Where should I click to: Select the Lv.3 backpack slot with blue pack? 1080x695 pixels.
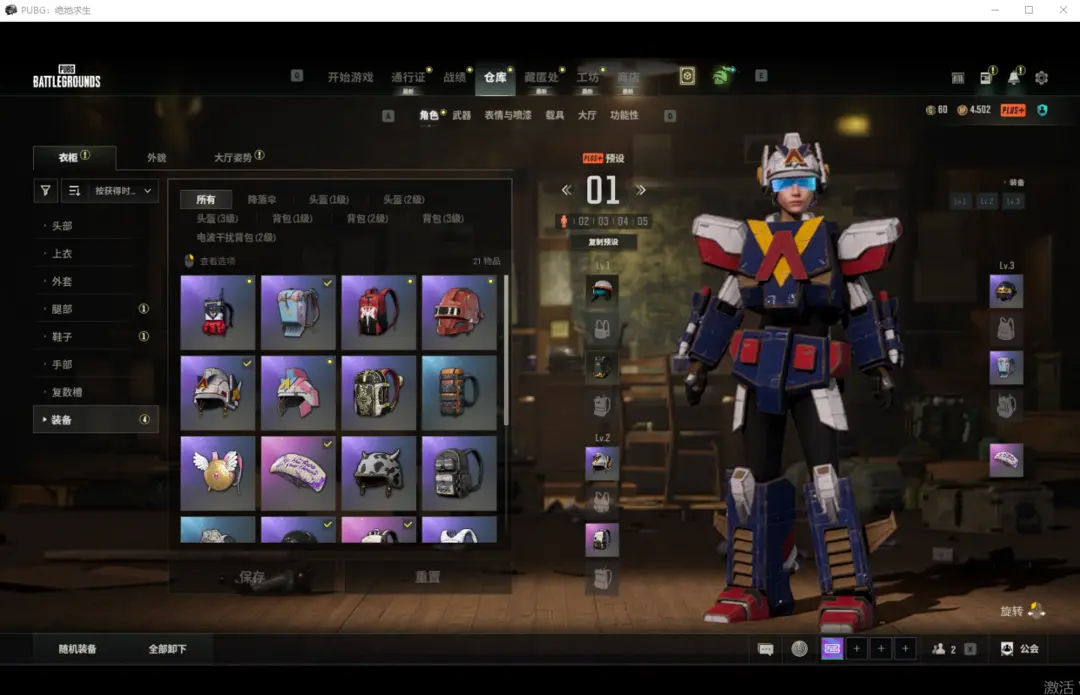point(1006,367)
